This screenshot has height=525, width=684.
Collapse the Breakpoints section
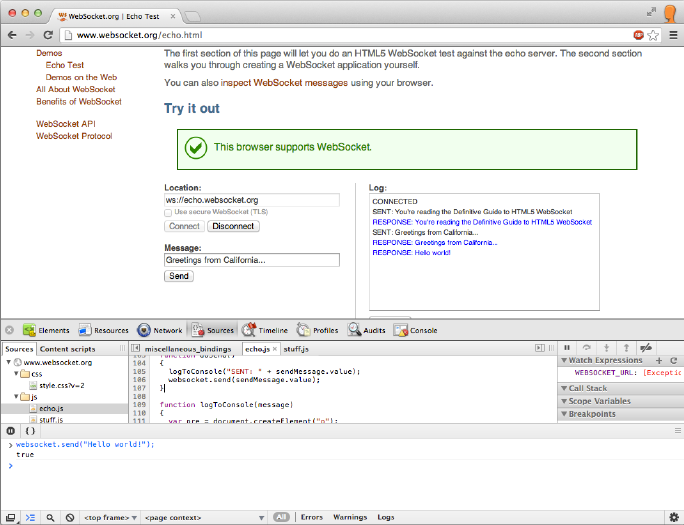564,414
